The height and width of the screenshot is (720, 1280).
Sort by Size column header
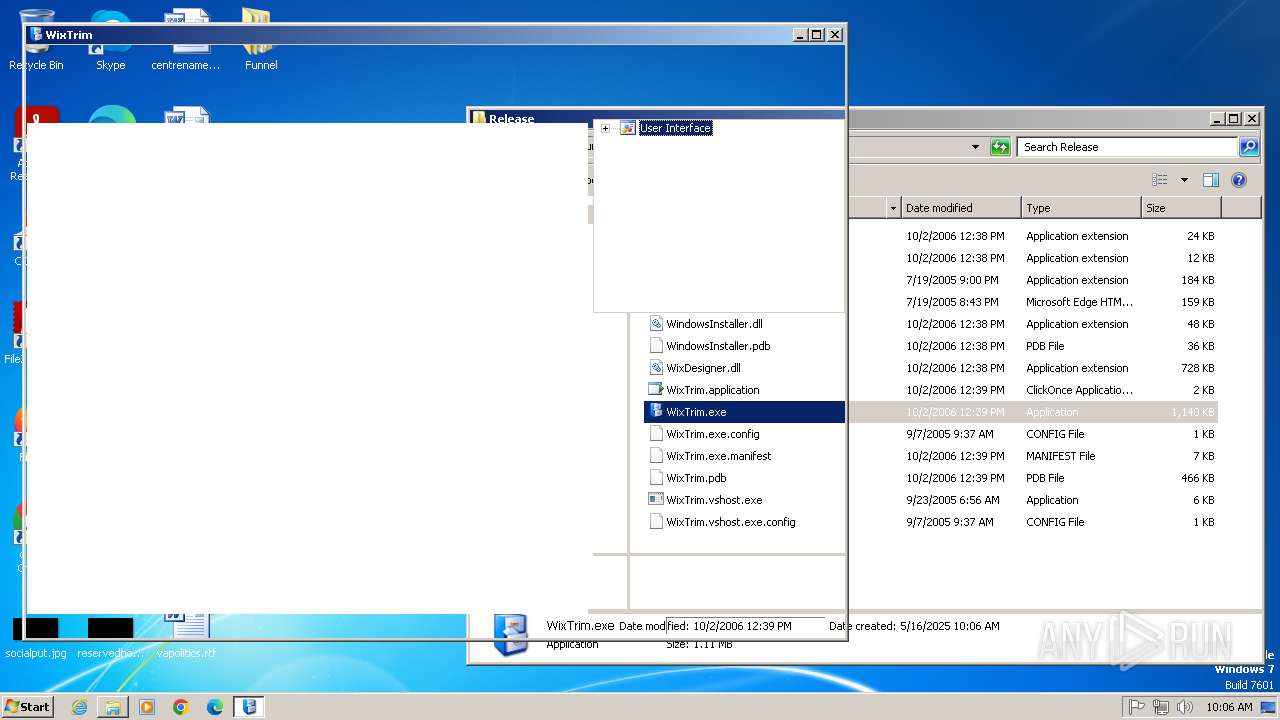point(1181,208)
